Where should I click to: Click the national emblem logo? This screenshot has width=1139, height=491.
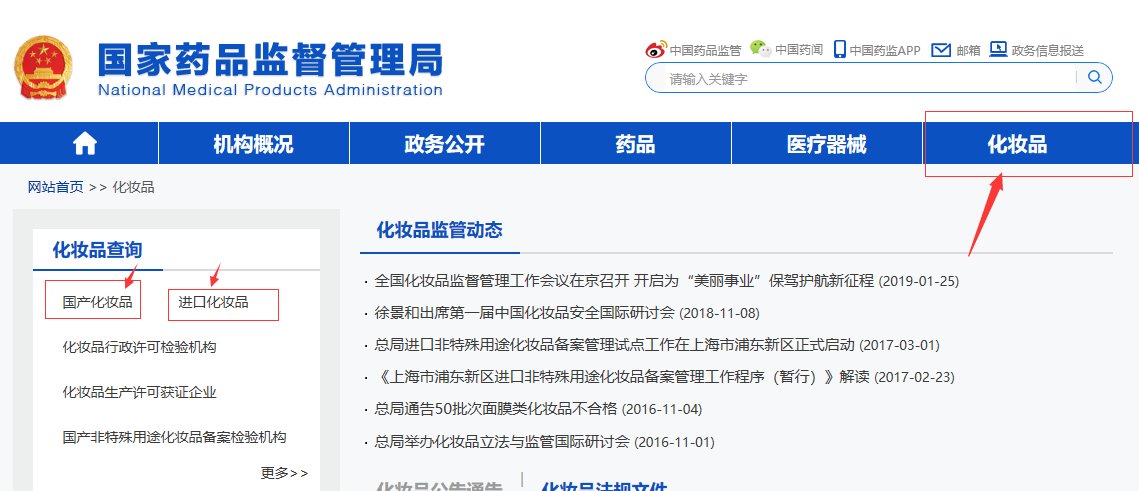tap(43, 68)
